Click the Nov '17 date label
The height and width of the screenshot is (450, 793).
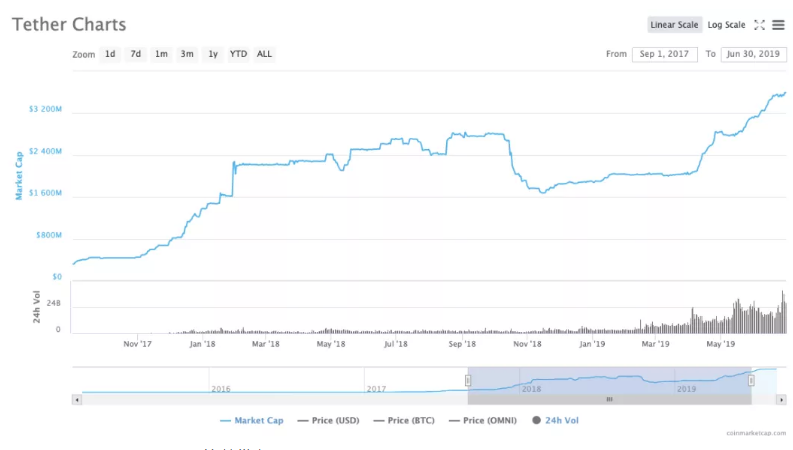click(x=138, y=344)
